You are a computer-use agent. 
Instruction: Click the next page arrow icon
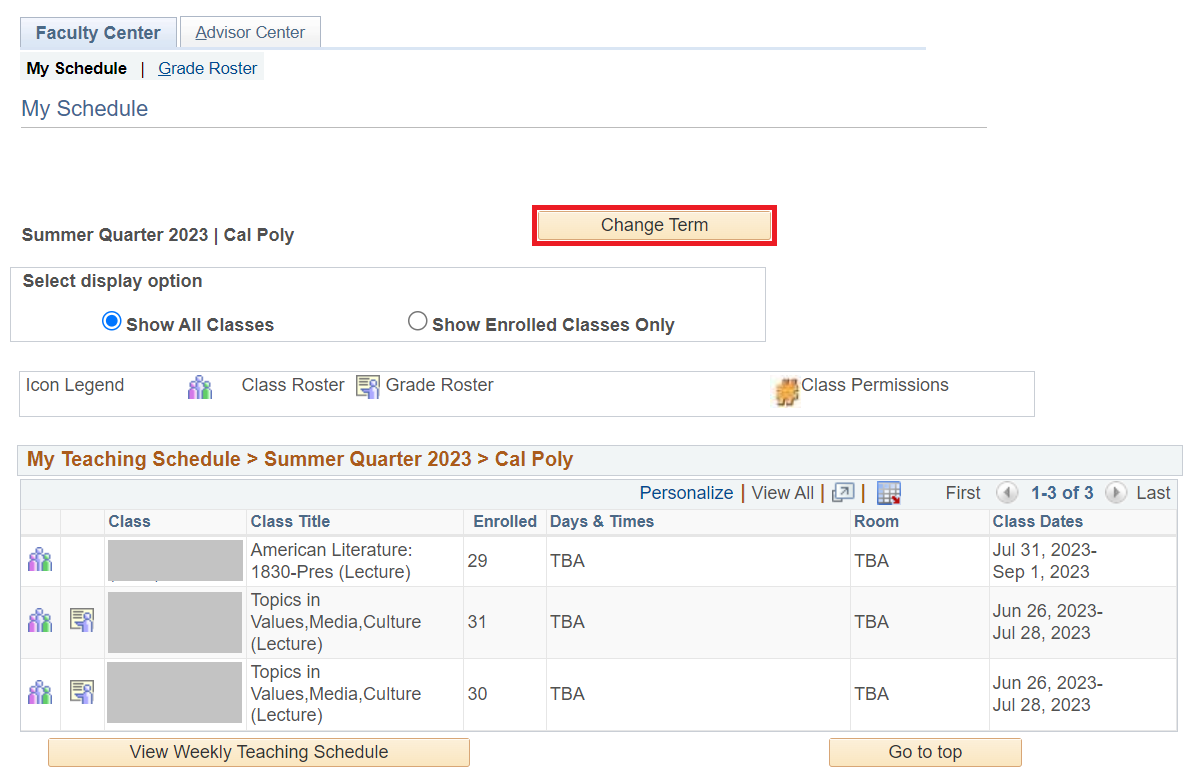coord(1115,493)
